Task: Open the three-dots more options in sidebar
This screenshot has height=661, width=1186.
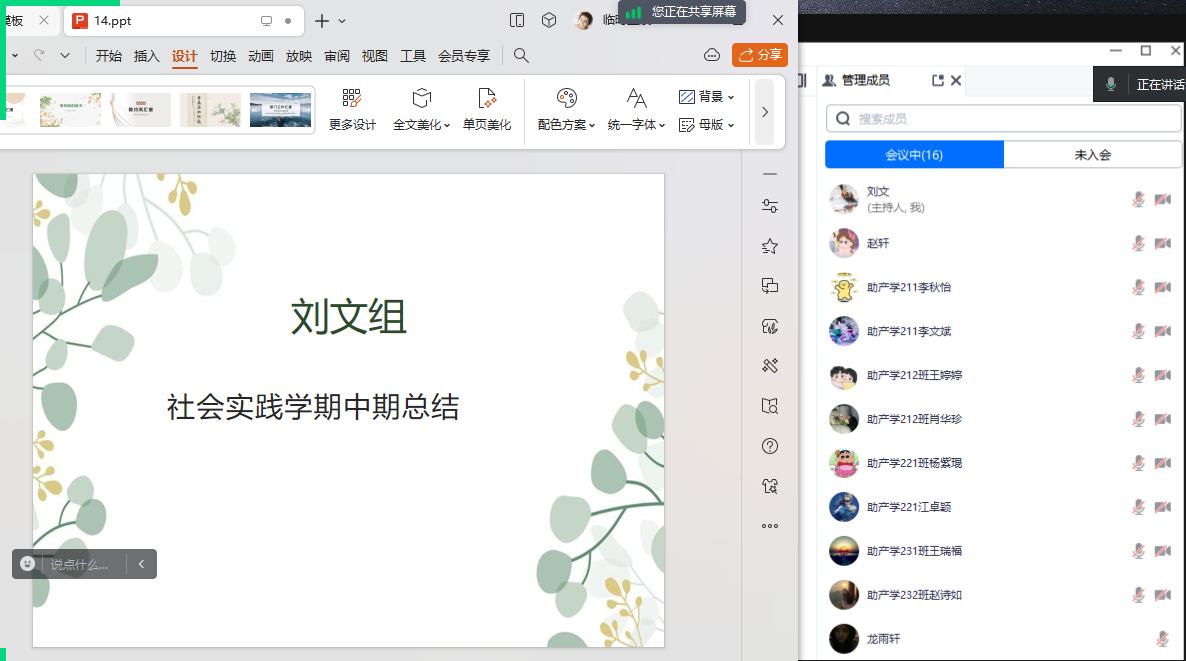Action: tap(769, 526)
